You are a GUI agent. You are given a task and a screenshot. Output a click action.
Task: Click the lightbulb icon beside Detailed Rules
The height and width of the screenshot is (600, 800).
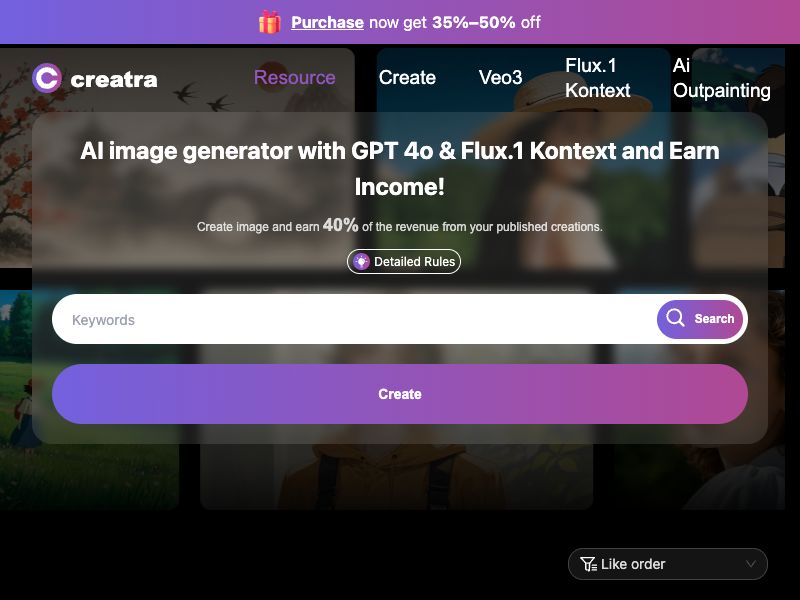(x=361, y=262)
